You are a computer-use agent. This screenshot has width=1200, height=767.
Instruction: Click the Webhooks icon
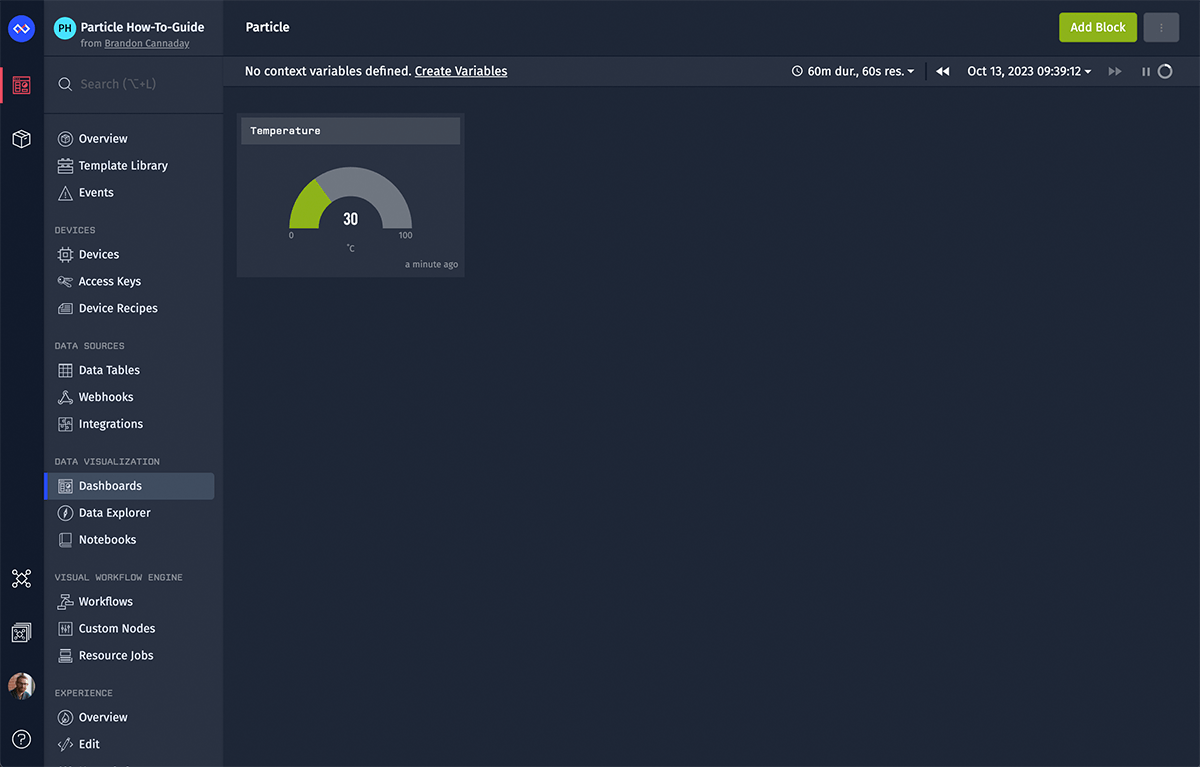(65, 397)
